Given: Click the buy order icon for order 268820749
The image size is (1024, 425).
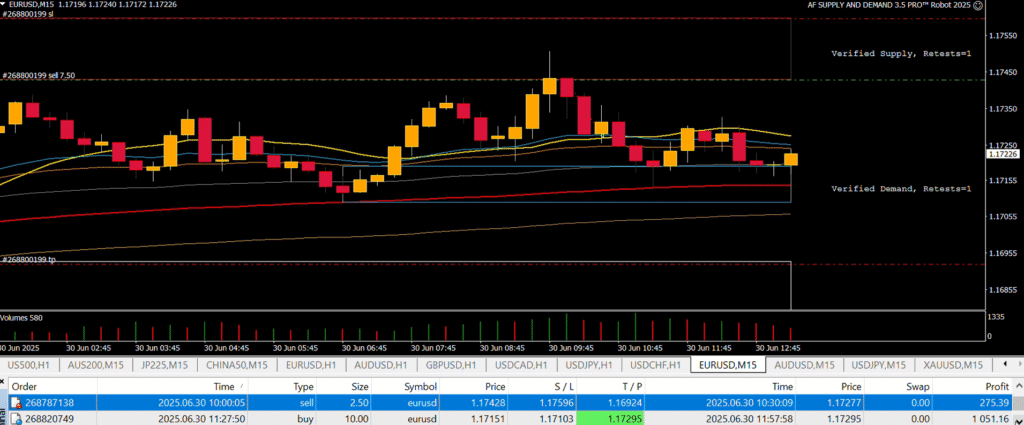Looking at the screenshot, I should pyautogui.click(x=17, y=417).
